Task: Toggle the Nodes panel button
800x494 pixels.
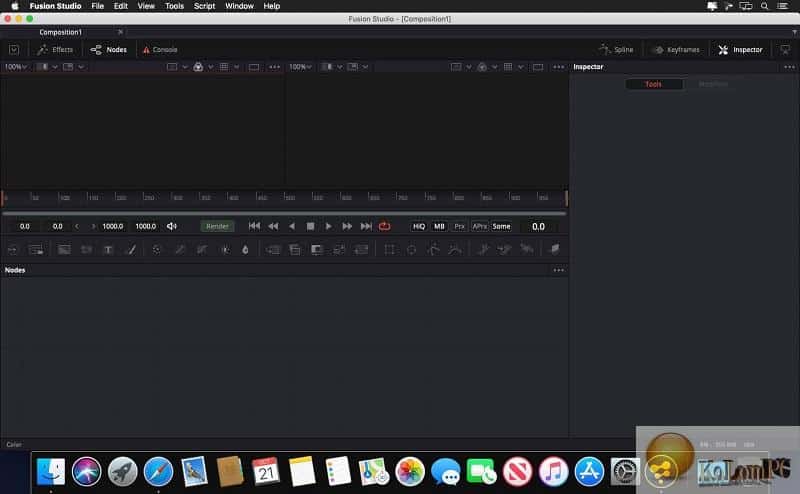Action: click(x=109, y=50)
